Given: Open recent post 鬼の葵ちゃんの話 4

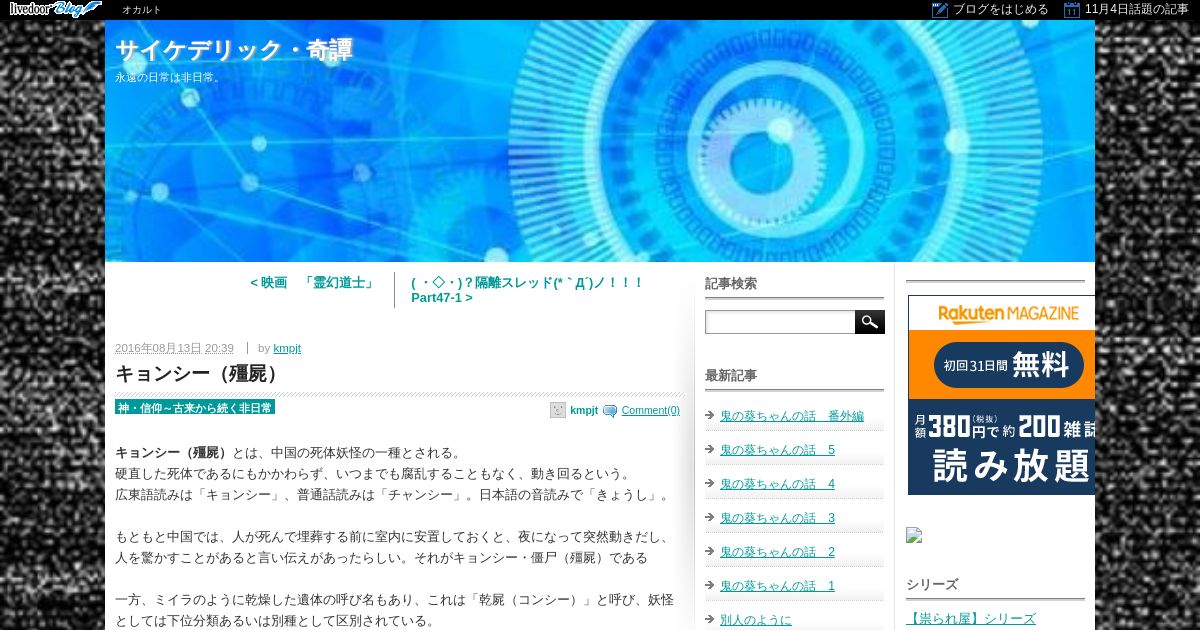Looking at the screenshot, I should pyautogui.click(x=777, y=484).
